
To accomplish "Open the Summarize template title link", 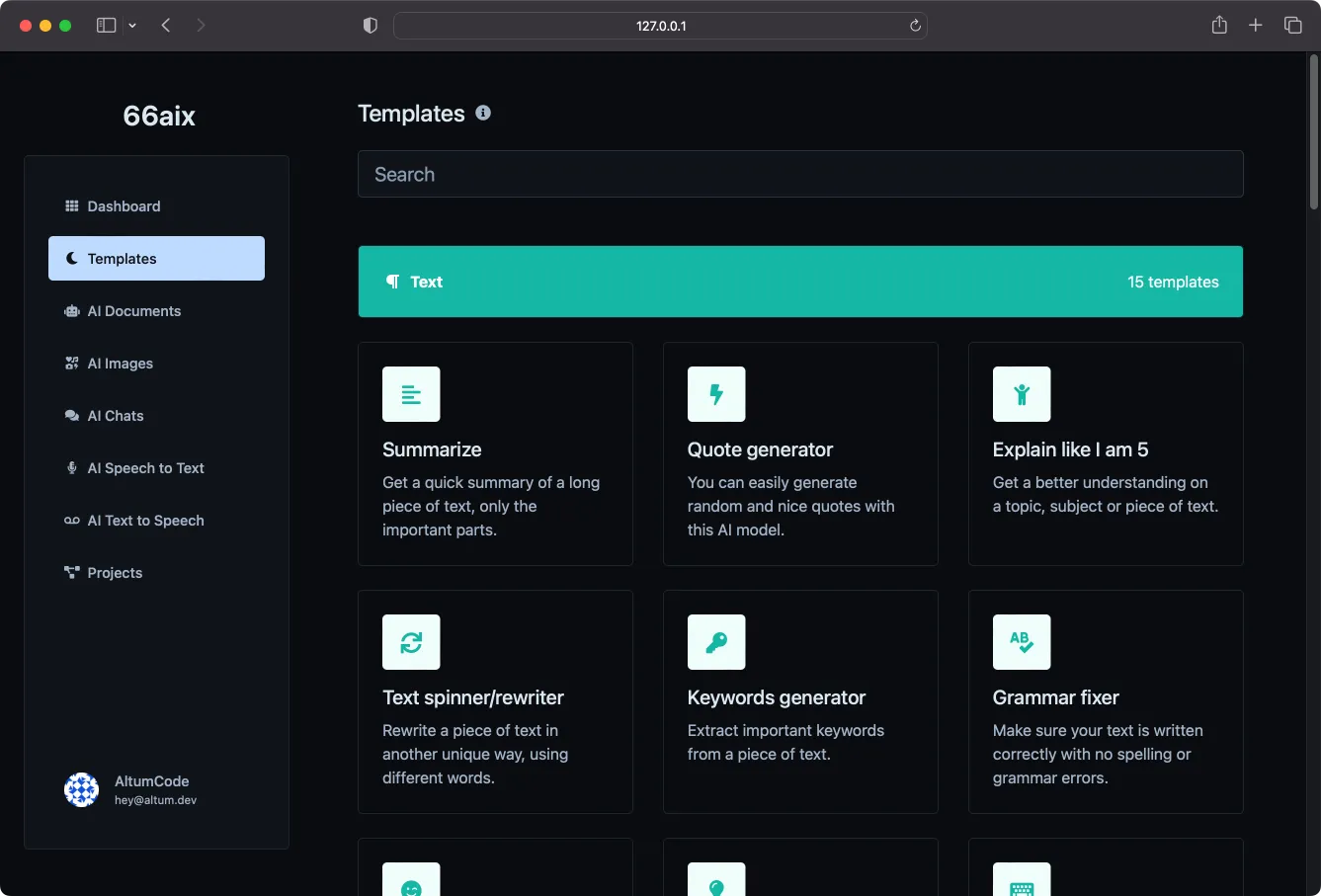I will click(432, 449).
